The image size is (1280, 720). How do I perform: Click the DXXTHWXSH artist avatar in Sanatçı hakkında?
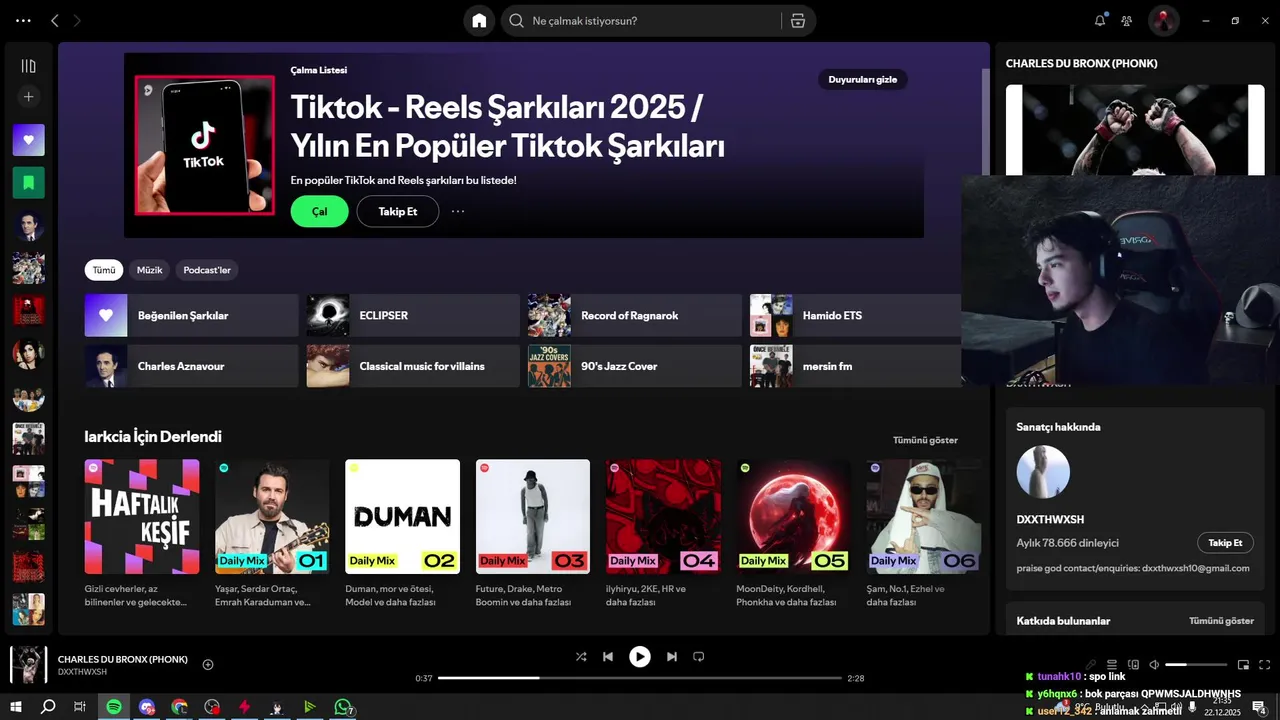pyautogui.click(x=1043, y=472)
